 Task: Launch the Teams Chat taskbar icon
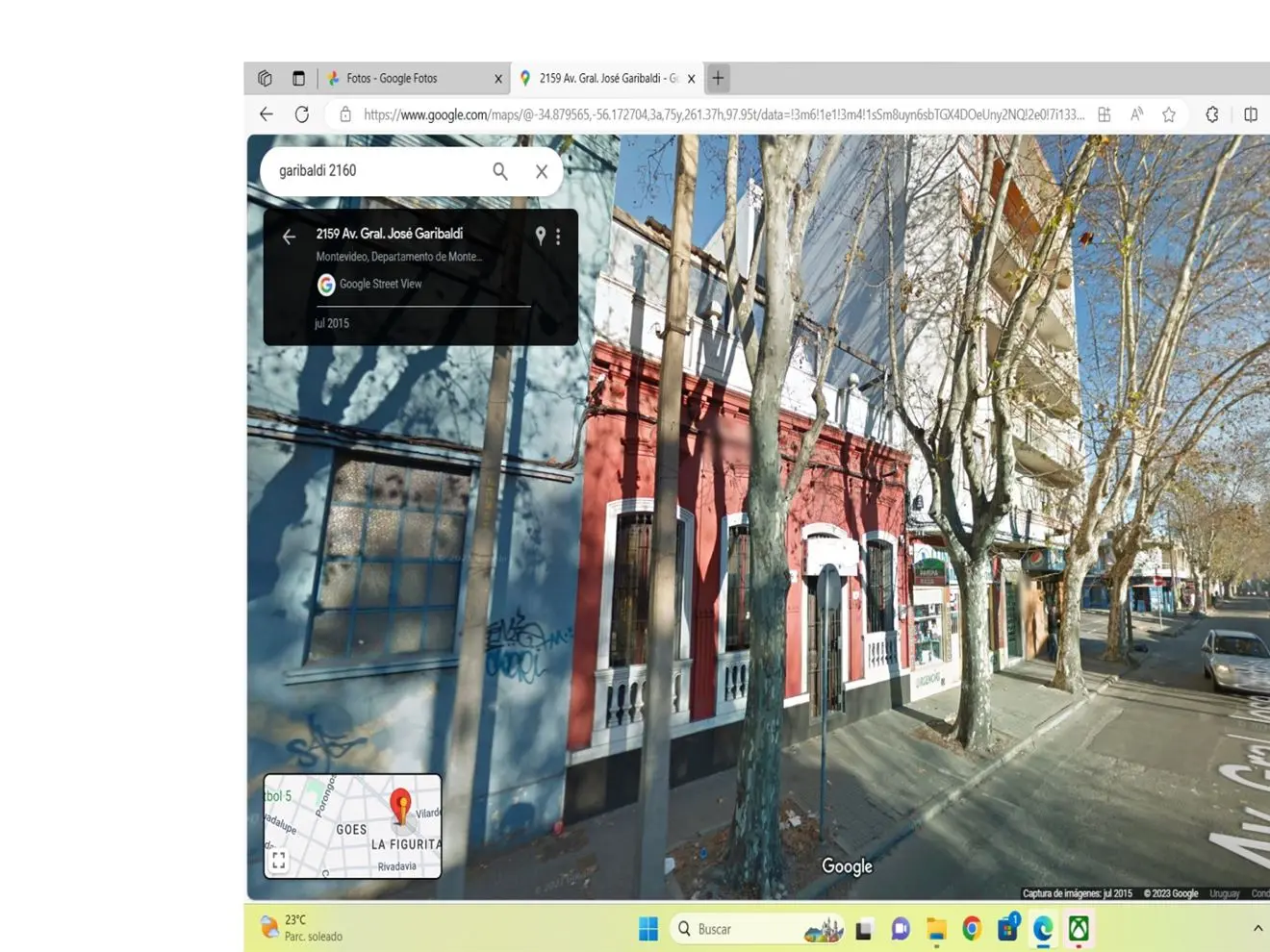coord(901,929)
